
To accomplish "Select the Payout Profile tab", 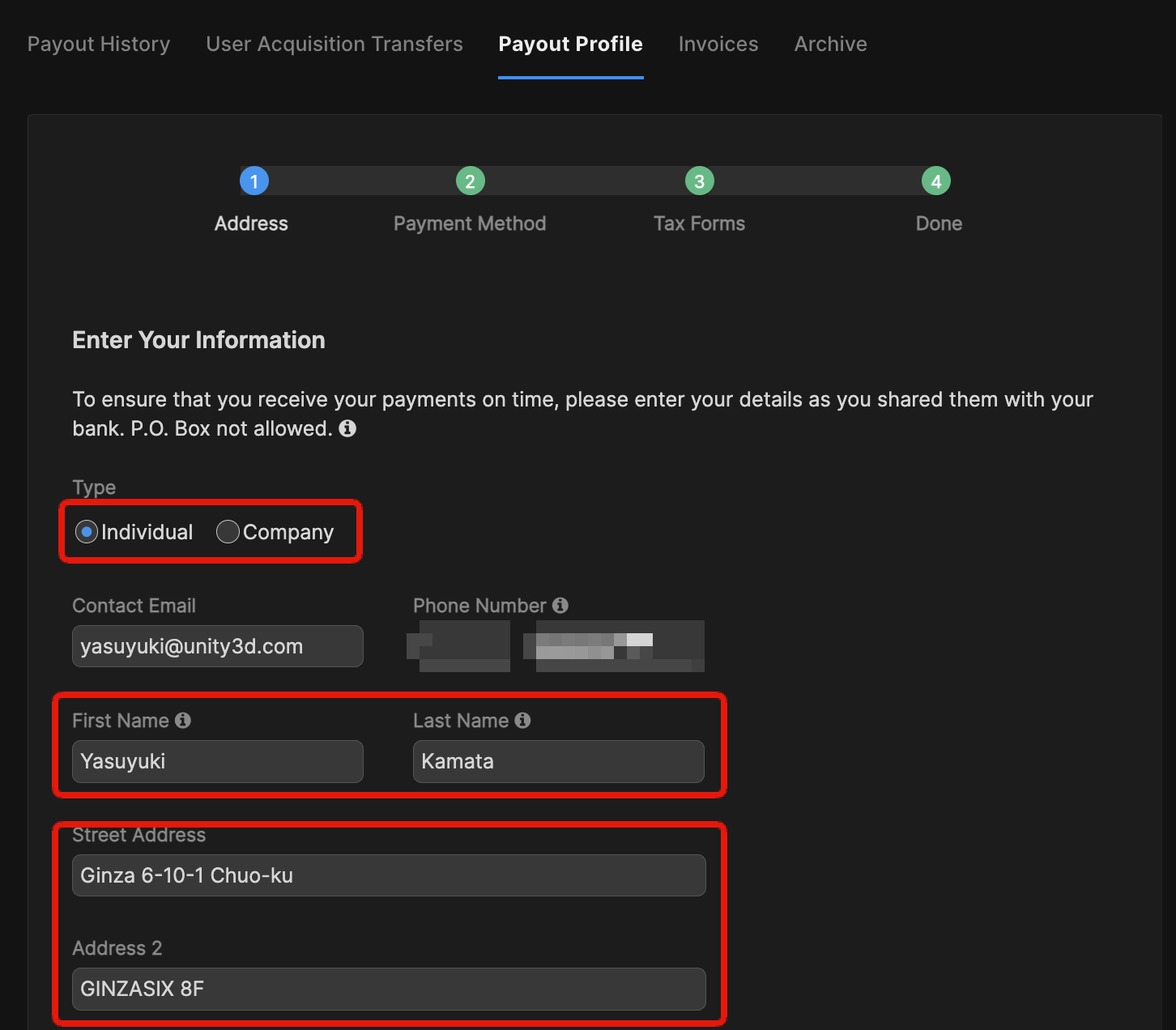I will coord(570,44).
